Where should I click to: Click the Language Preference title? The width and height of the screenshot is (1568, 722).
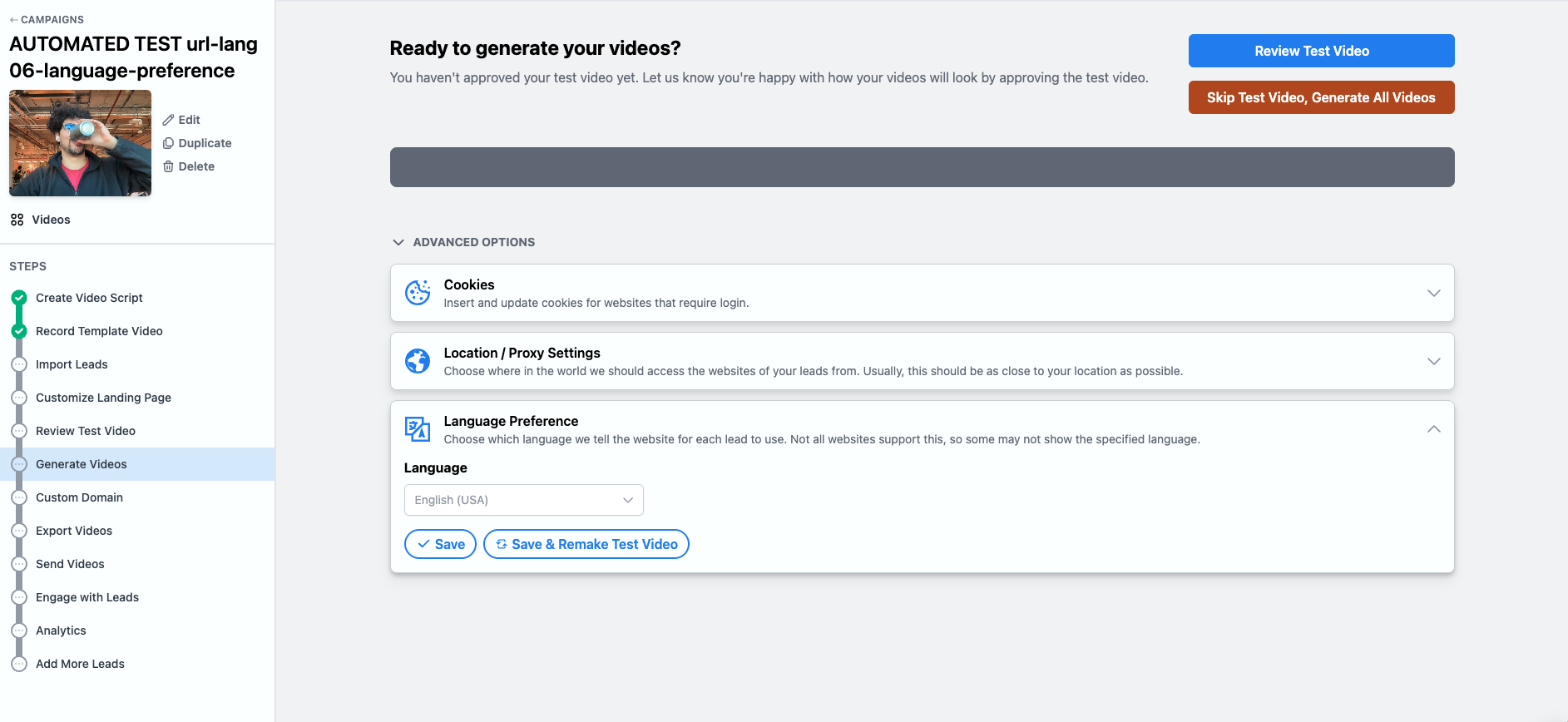tap(511, 421)
